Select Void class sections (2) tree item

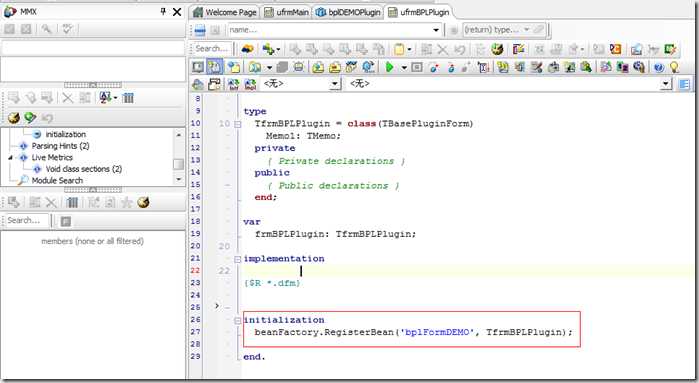click(84, 169)
